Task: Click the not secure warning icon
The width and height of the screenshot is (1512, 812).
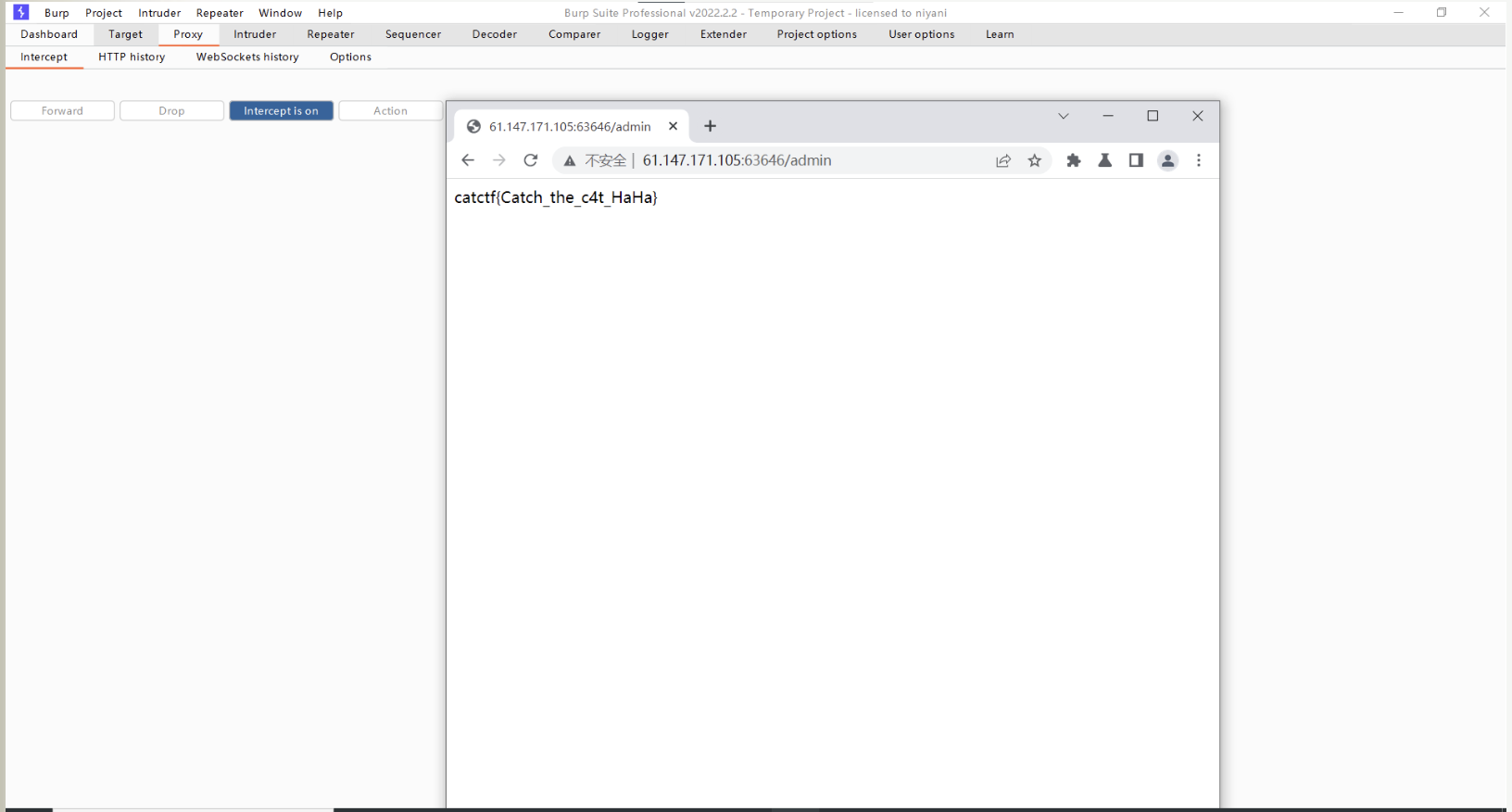Action: 570,160
